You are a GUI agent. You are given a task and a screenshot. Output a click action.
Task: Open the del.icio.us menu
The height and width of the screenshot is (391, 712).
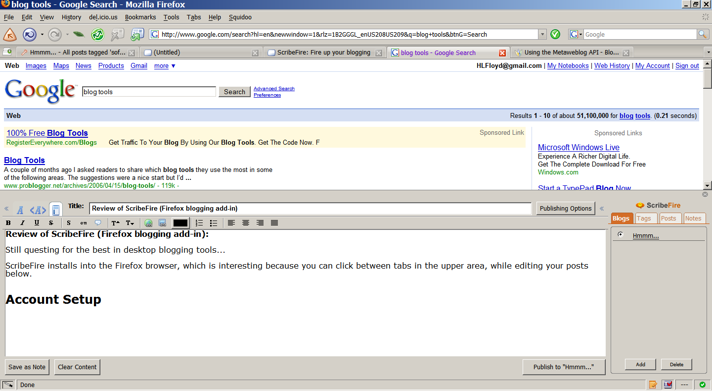click(x=103, y=17)
